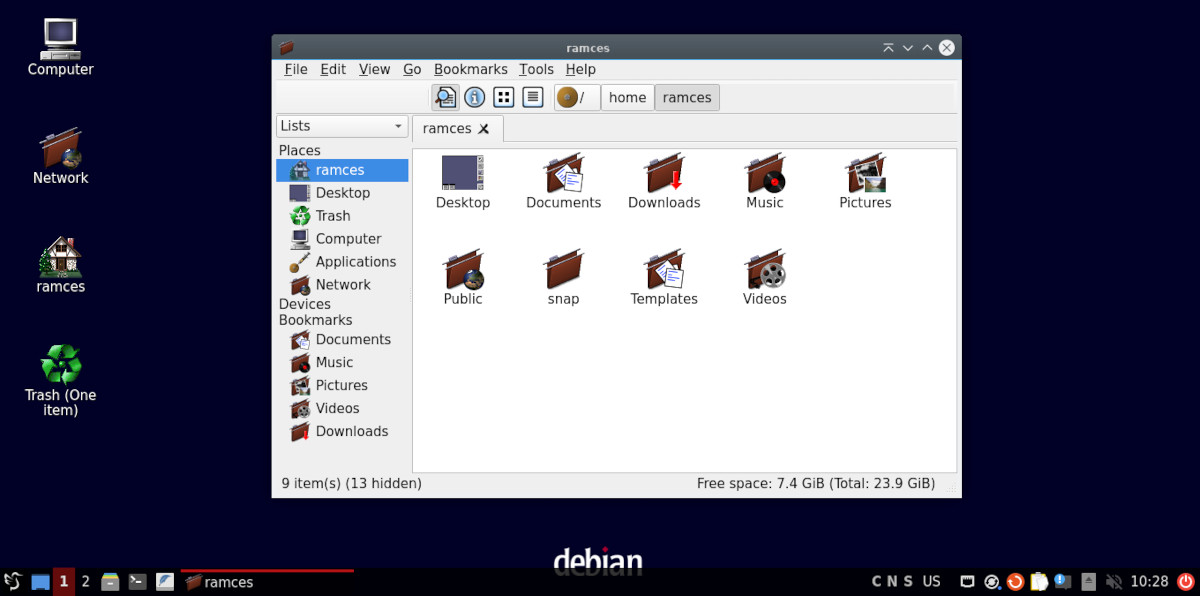Switch to detailed list view from the toolbar

(532, 97)
